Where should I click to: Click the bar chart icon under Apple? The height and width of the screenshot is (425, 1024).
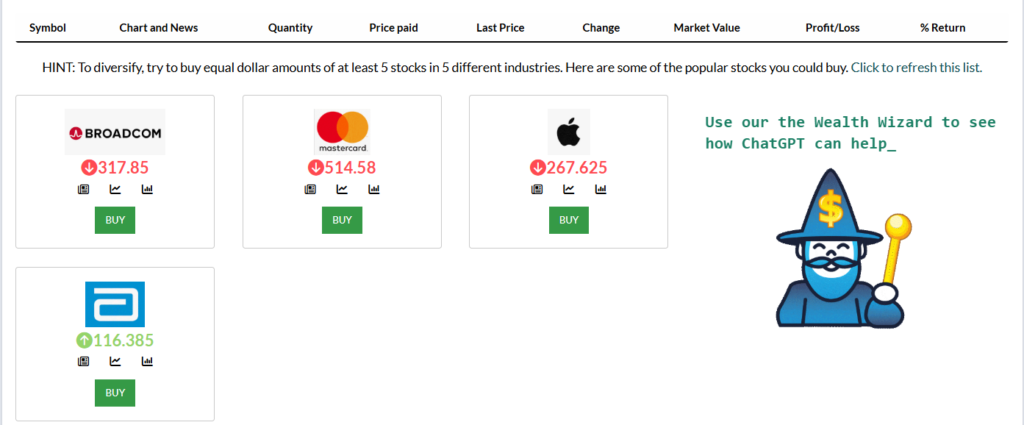[601, 189]
